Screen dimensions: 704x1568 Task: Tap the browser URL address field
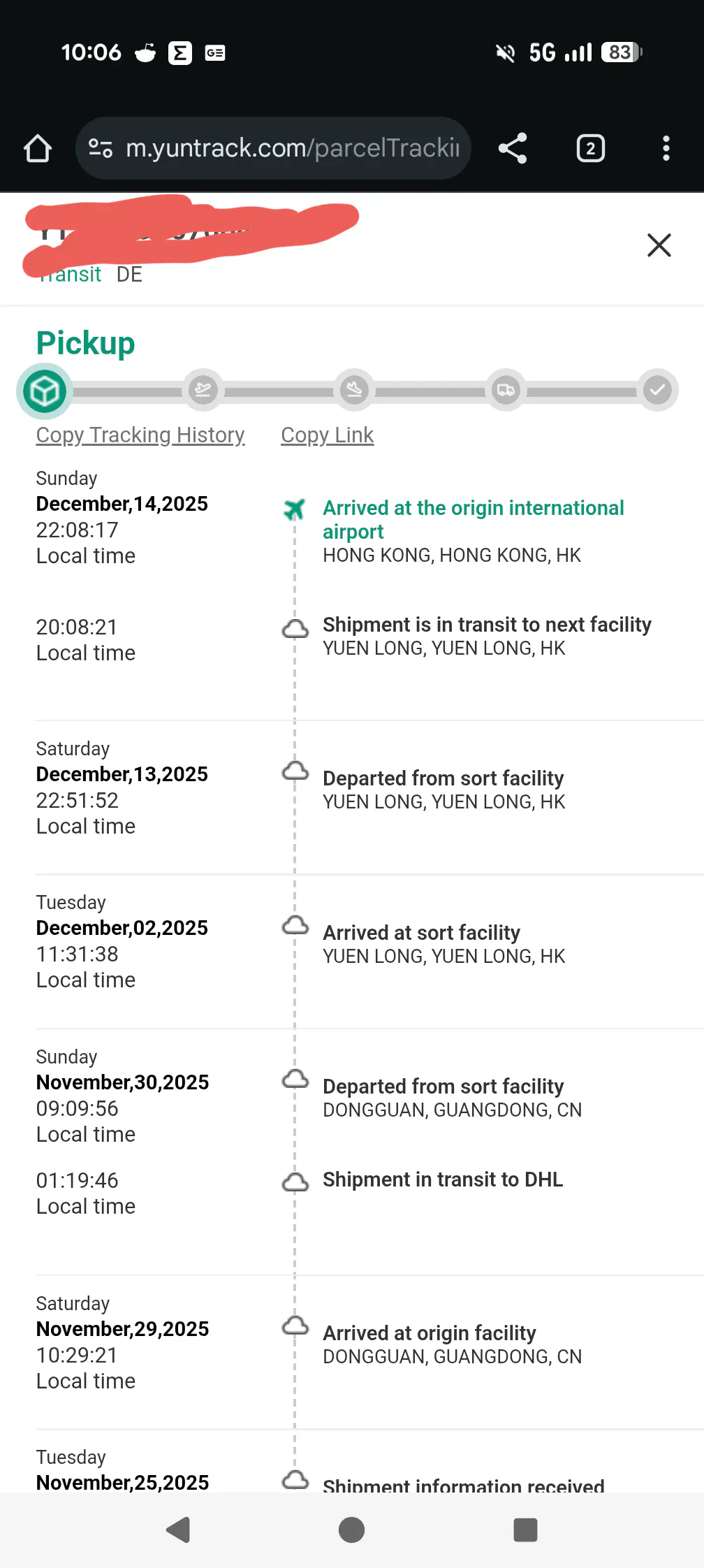tap(292, 148)
